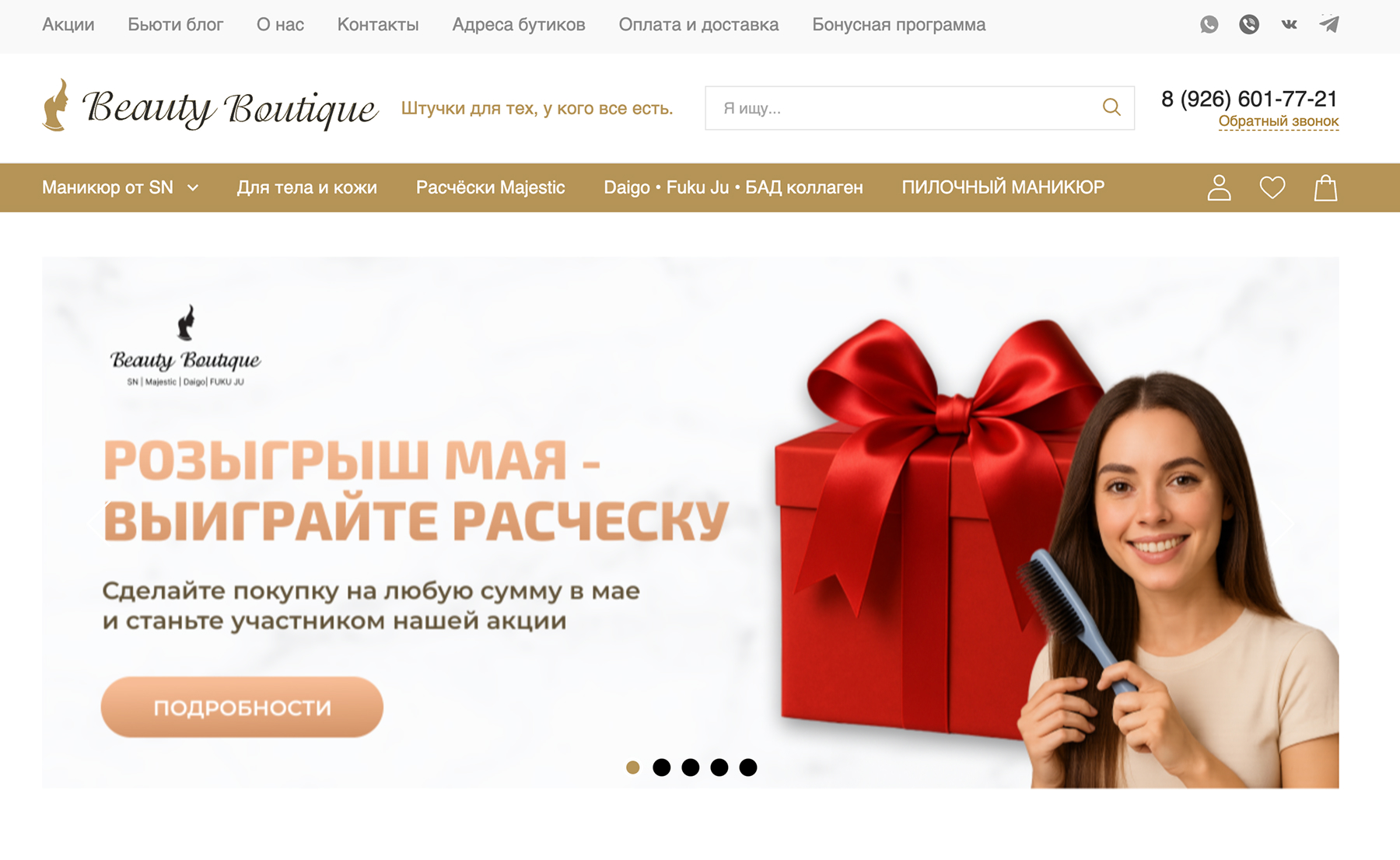The image size is (1400, 860).
Task: Open the shopping bag cart icon
Action: point(1325,187)
